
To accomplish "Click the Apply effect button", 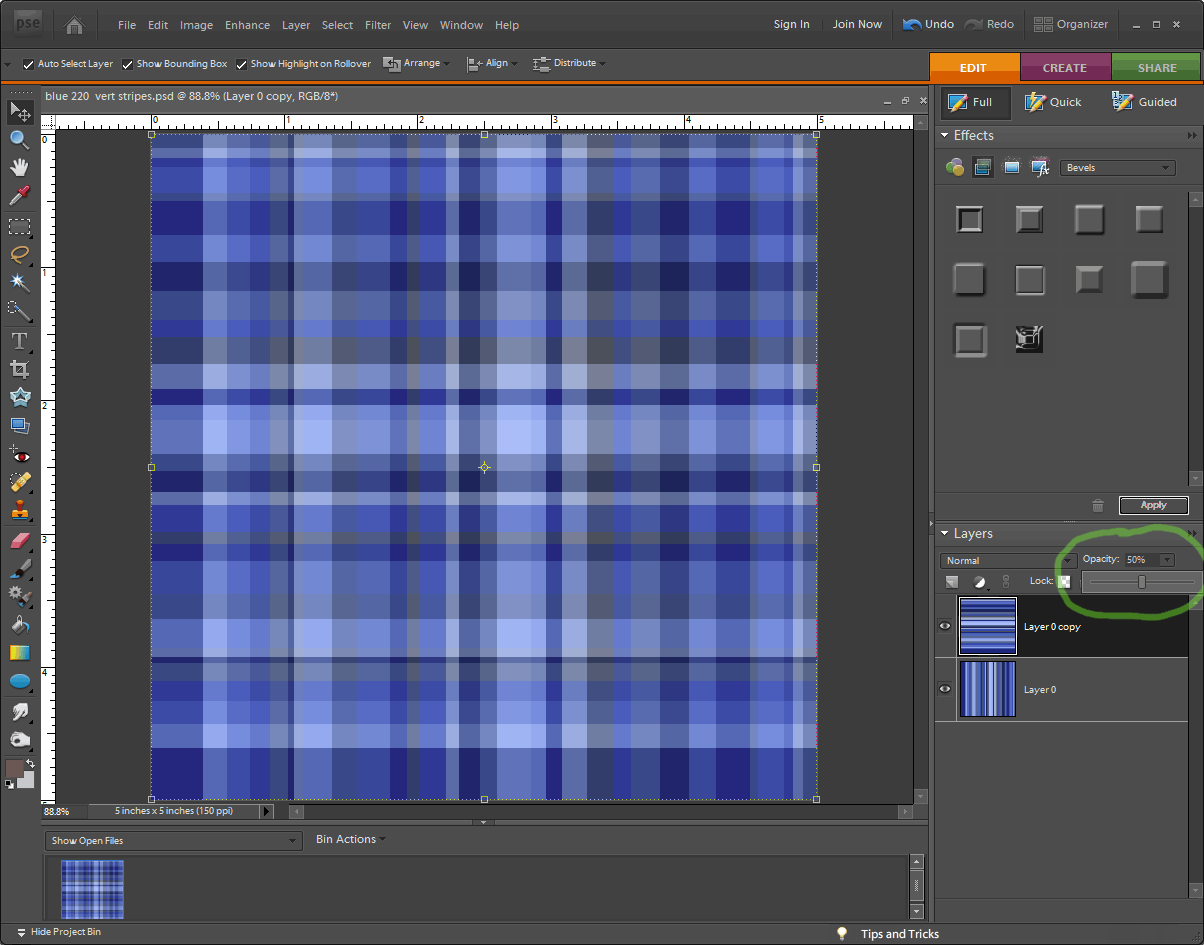I will point(1153,506).
